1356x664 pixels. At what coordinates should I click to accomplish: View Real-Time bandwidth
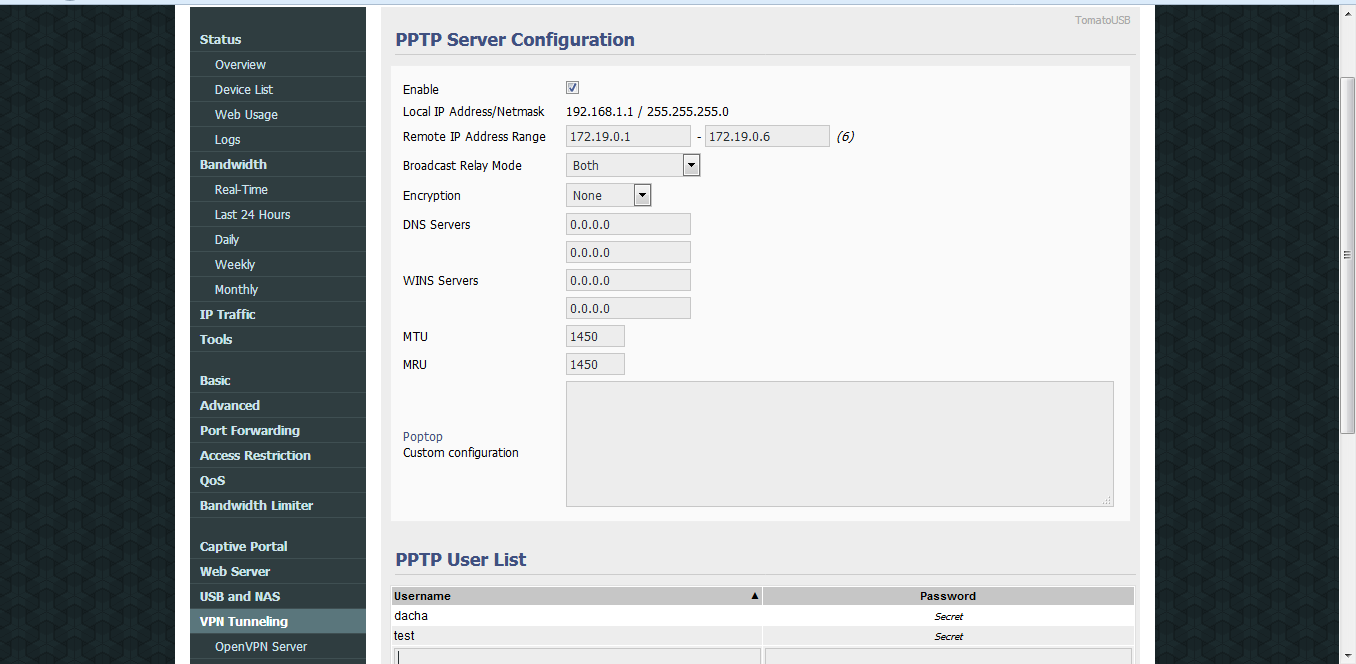[278, 189]
